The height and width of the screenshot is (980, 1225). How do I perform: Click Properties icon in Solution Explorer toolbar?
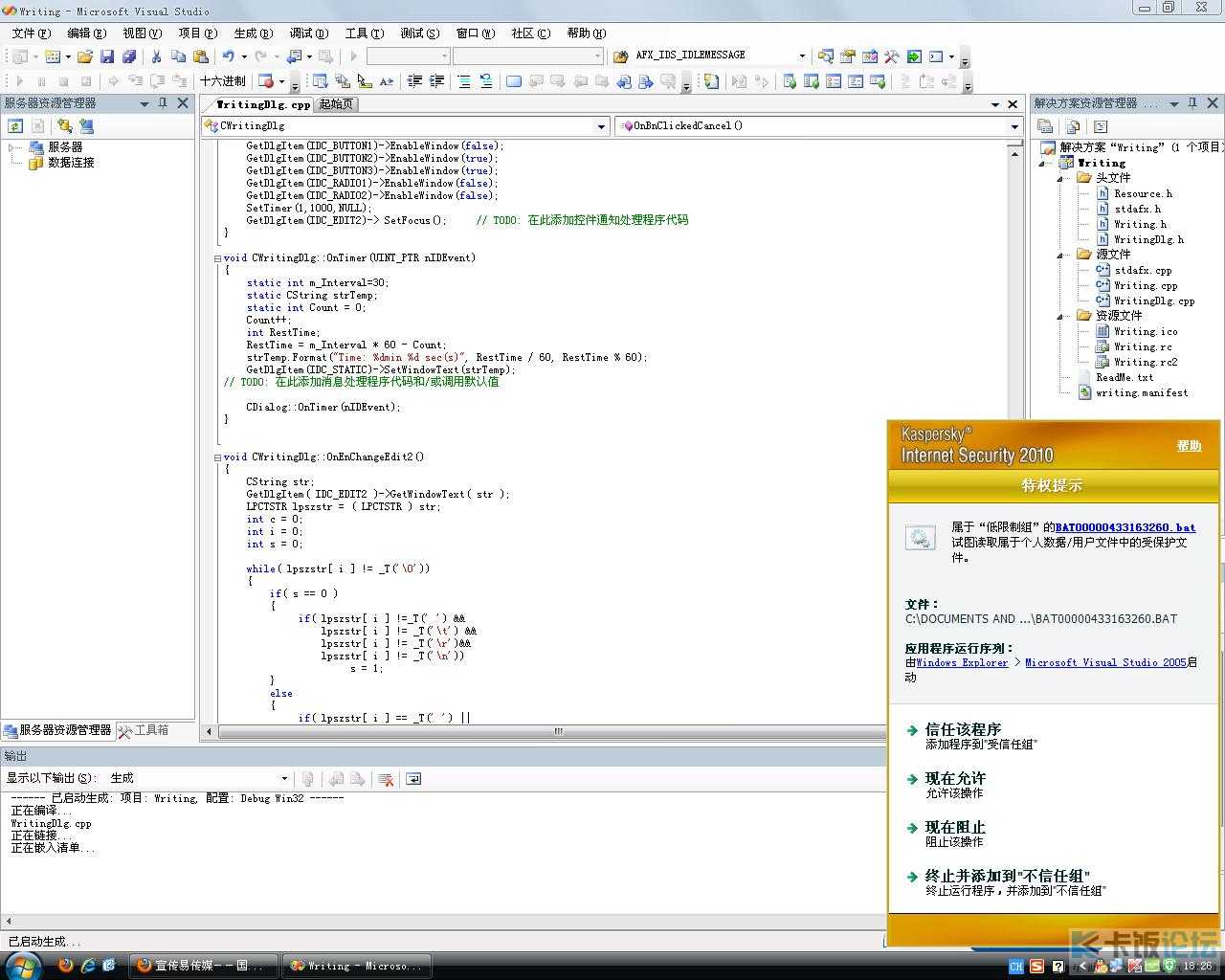click(x=1045, y=125)
